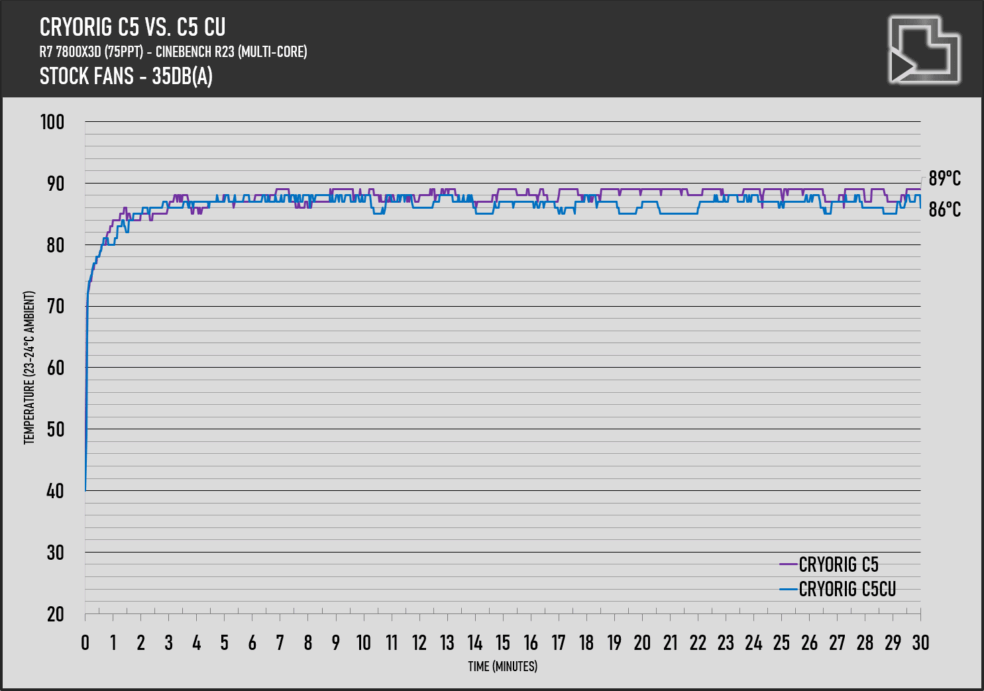The width and height of the screenshot is (984, 691).
Task: Click the 70 label on the temperature axis
Action: point(56,307)
